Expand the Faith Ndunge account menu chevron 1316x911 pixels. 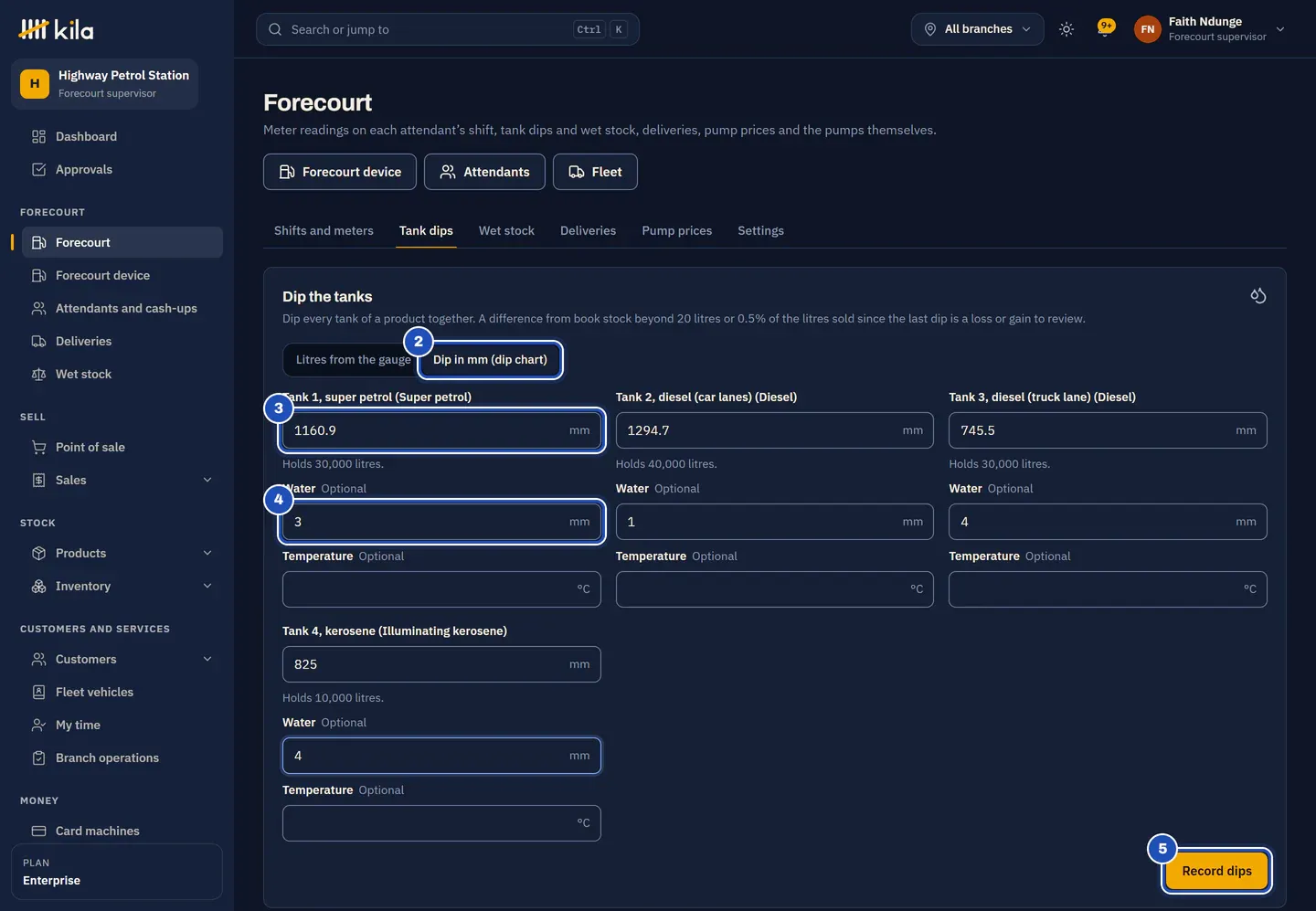click(1280, 29)
